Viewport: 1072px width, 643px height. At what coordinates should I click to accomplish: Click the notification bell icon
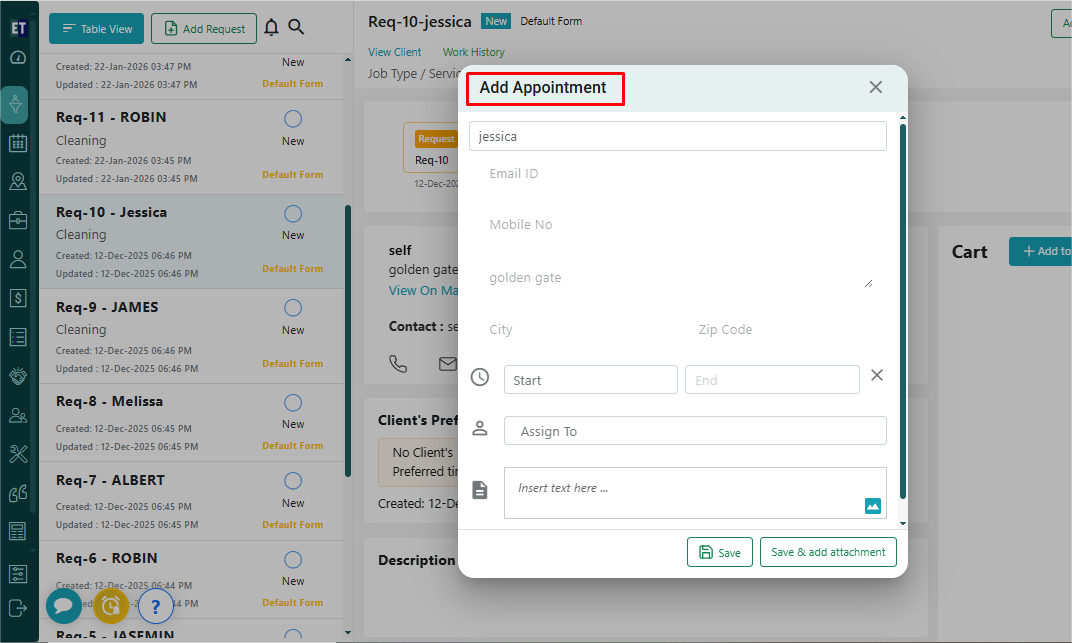point(271,28)
